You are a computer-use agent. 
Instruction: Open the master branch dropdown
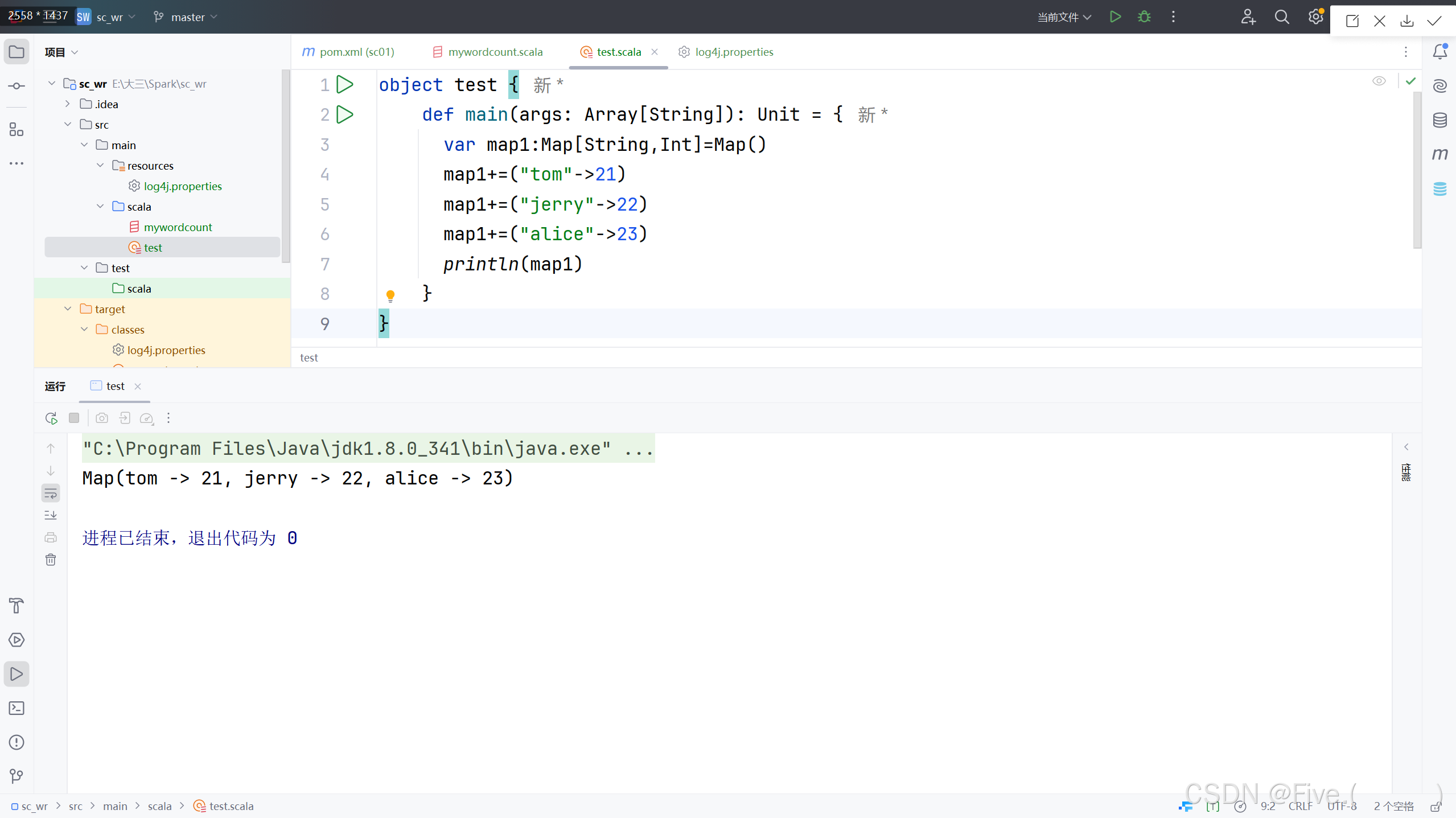click(187, 17)
